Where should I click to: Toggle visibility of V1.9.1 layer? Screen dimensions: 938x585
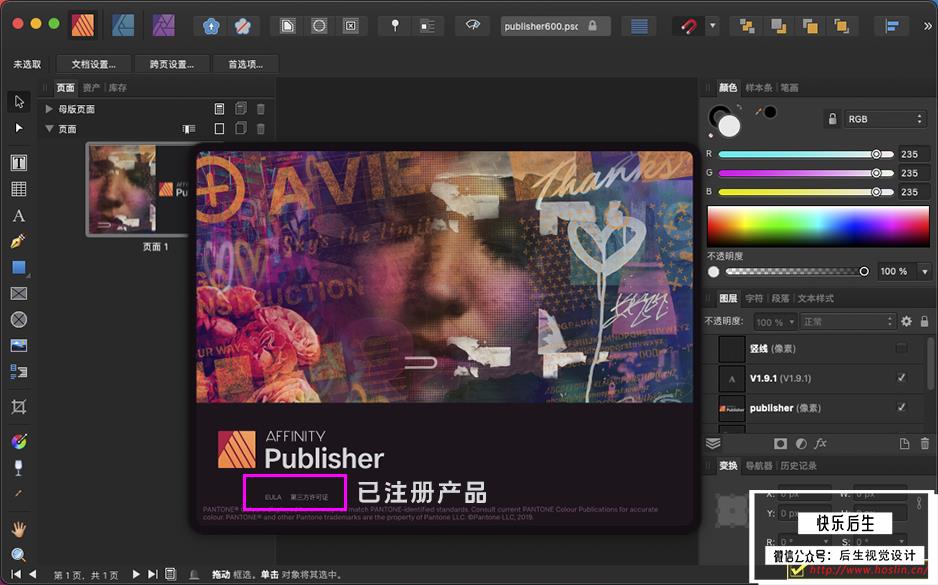point(902,378)
